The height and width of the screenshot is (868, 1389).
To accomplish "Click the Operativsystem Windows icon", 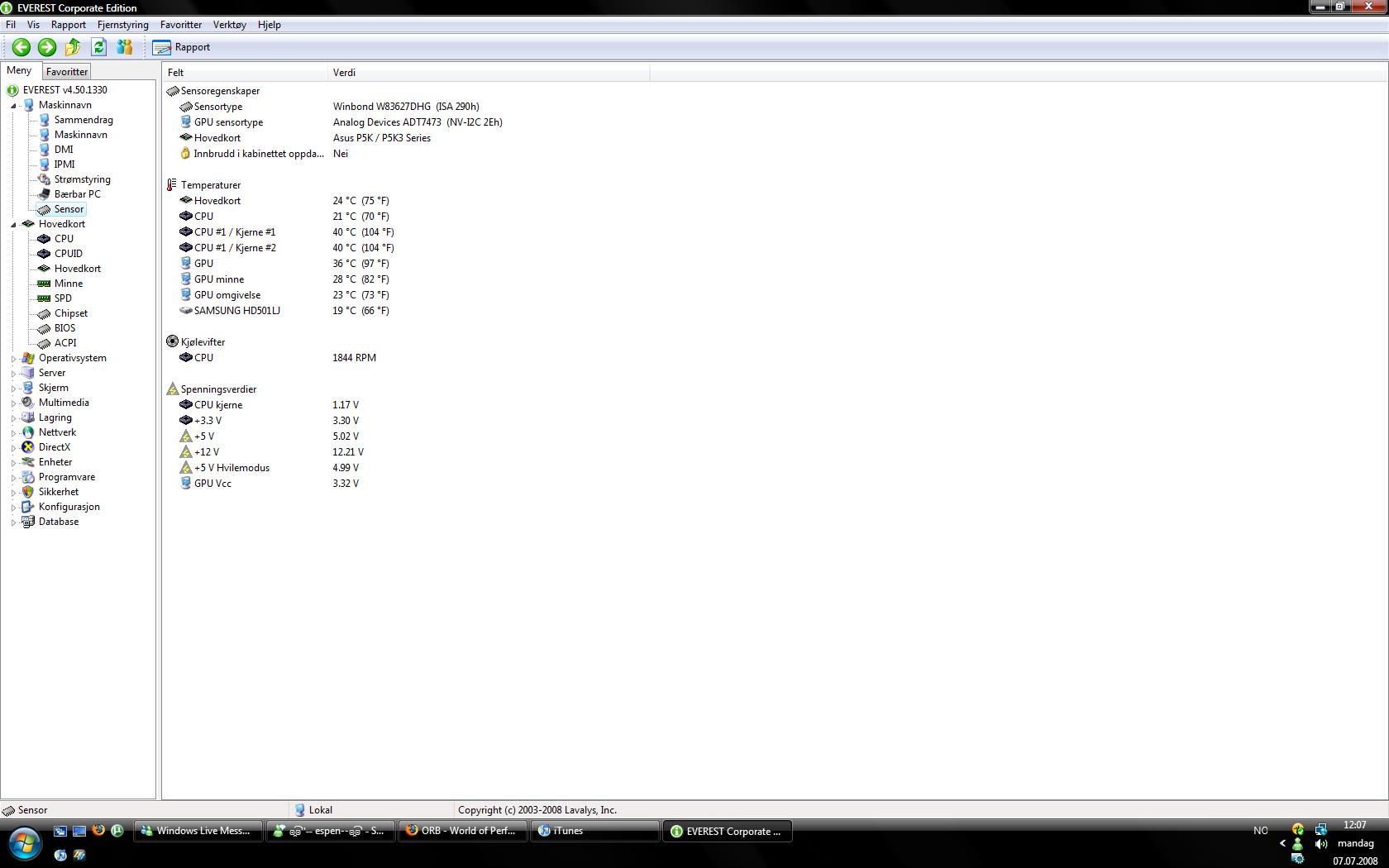I will pos(28,358).
